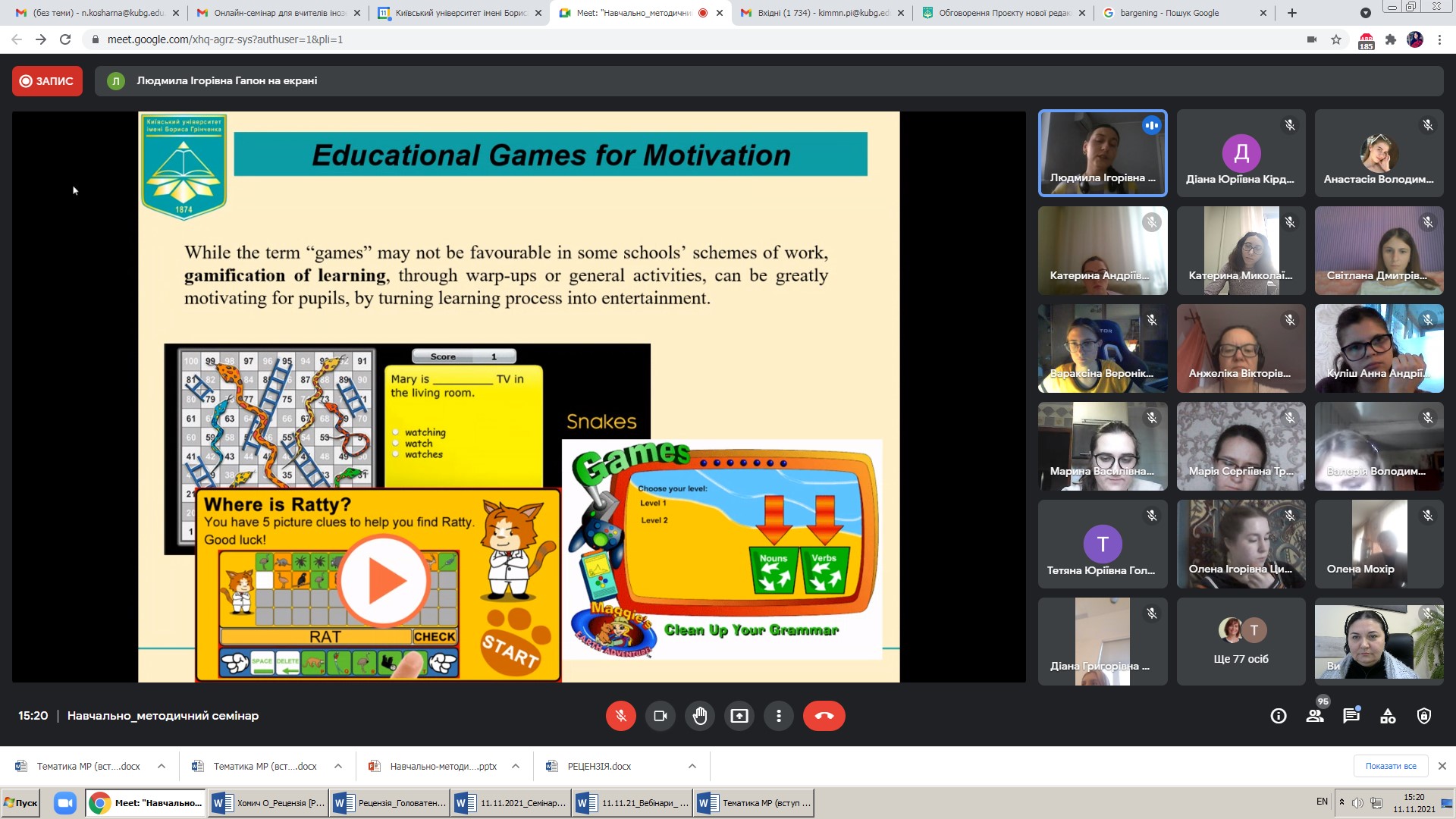Open host controls lock icon

(x=1424, y=716)
